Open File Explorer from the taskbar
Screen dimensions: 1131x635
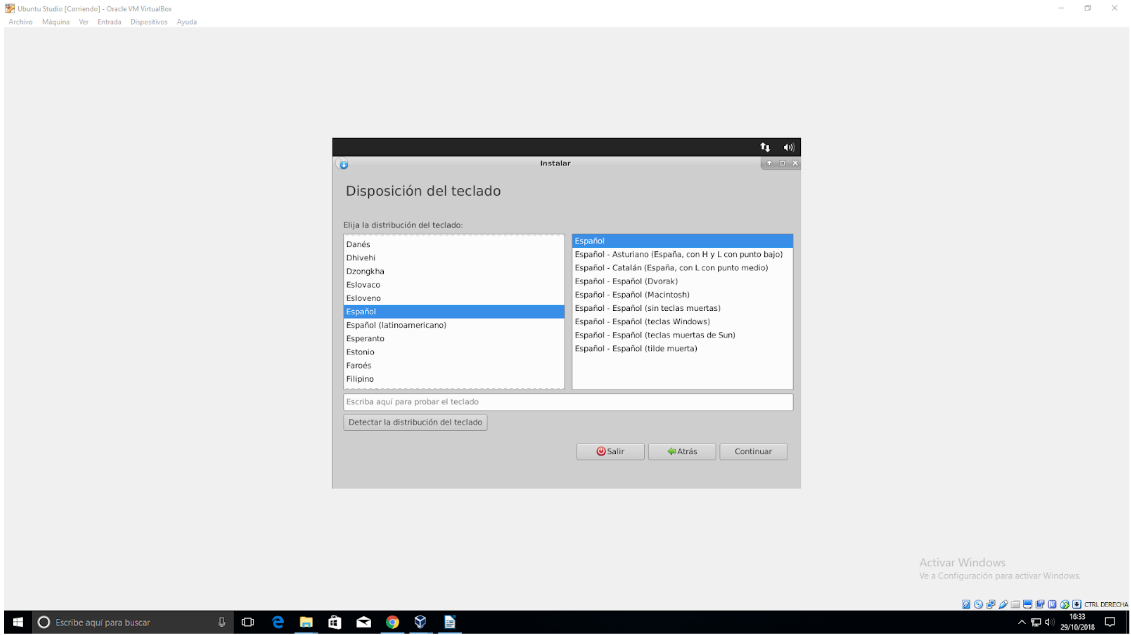pyautogui.click(x=306, y=622)
